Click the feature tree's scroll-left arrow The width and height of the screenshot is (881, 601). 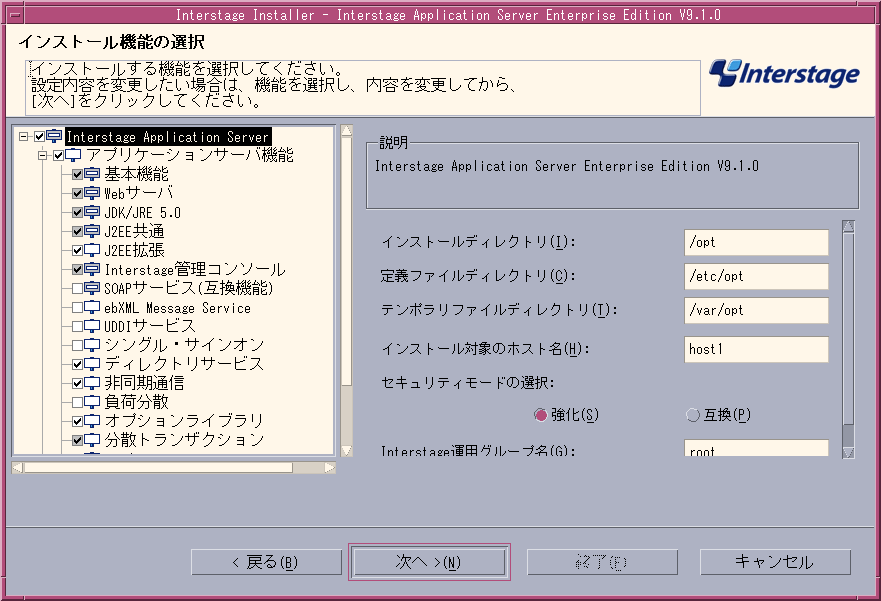pos(17,468)
